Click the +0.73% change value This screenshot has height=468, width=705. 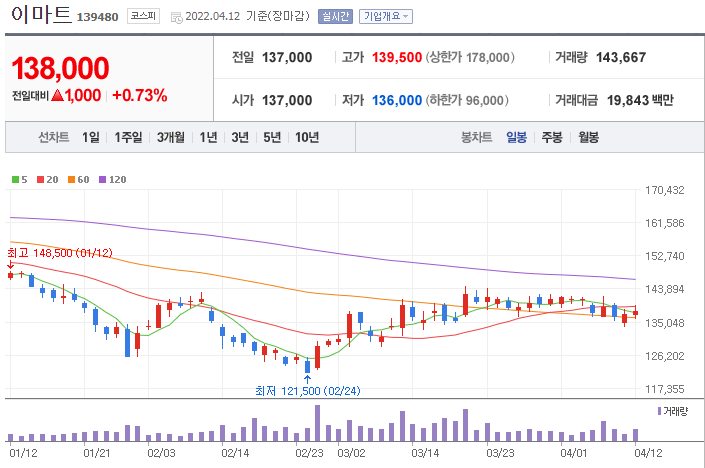point(140,95)
